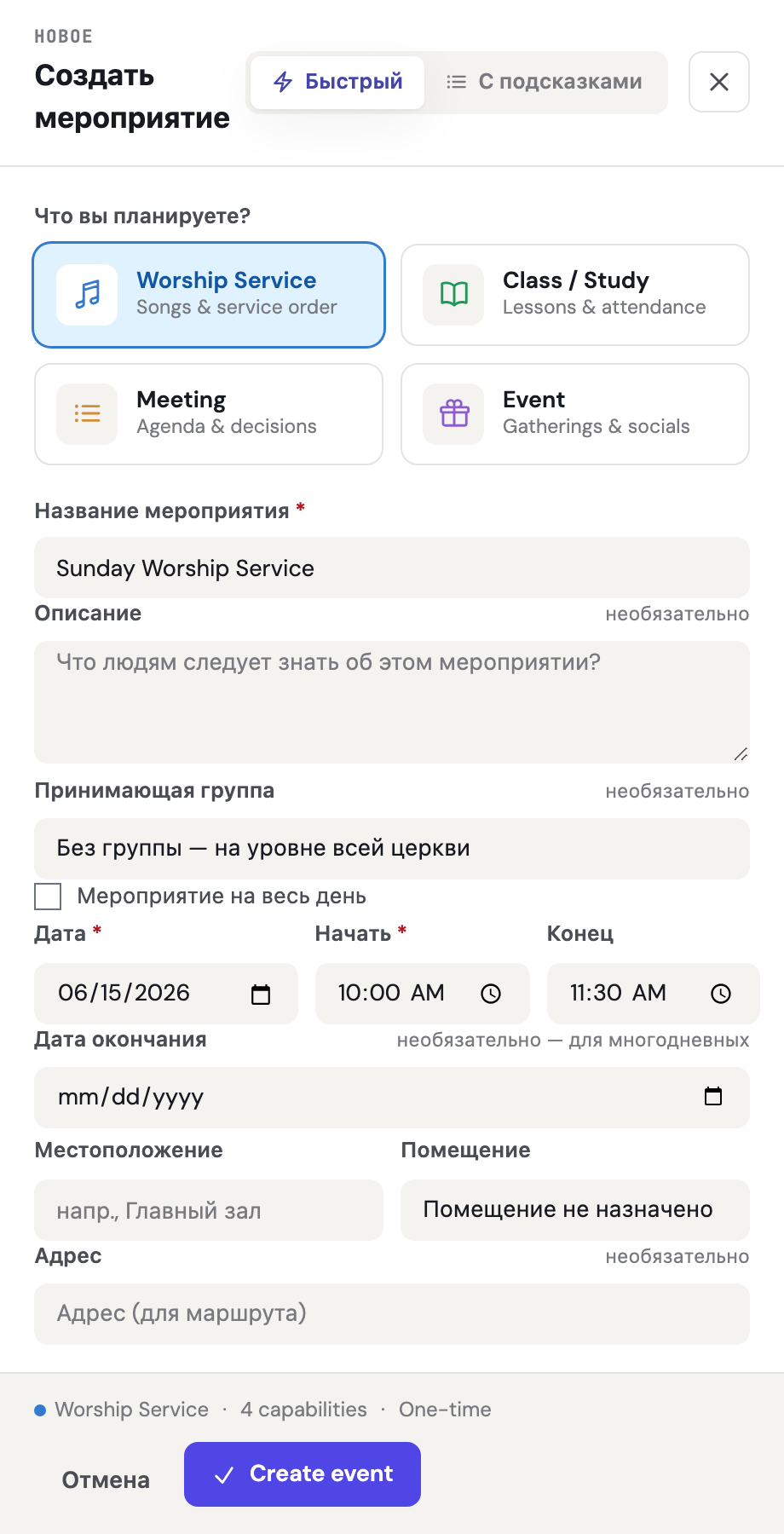
Task: Click the checkmark icon in Create event button
Action: [x=224, y=1475]
